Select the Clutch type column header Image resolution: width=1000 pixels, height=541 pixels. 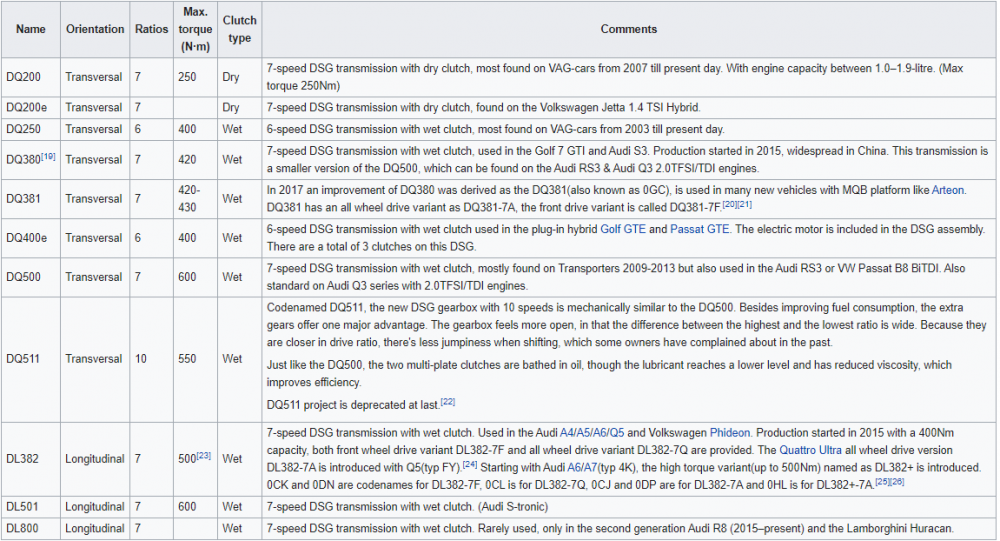(239, 29)
